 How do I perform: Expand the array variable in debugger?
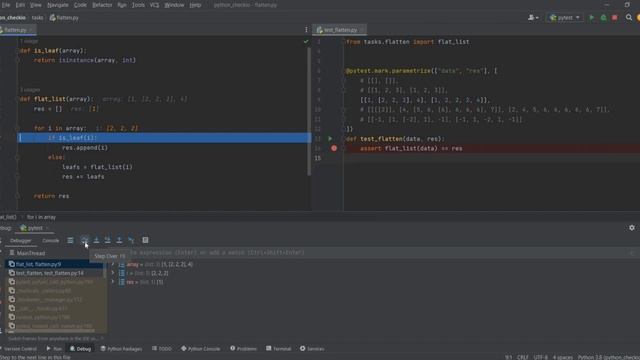point(113,264)
